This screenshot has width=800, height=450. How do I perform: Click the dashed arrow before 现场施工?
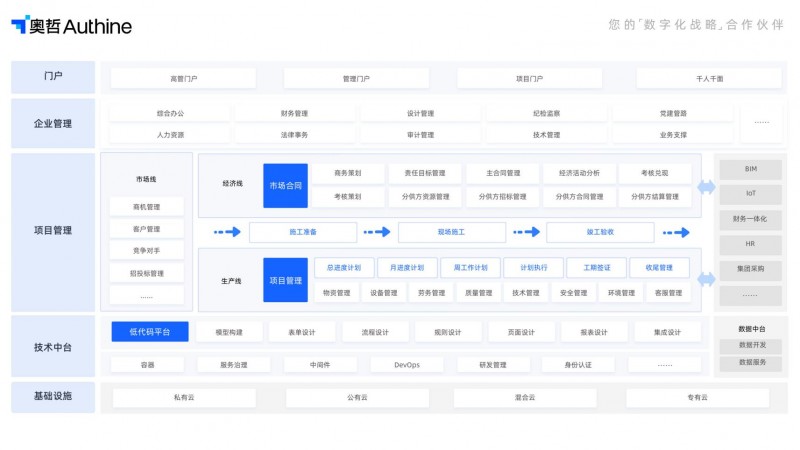[377, 233]
